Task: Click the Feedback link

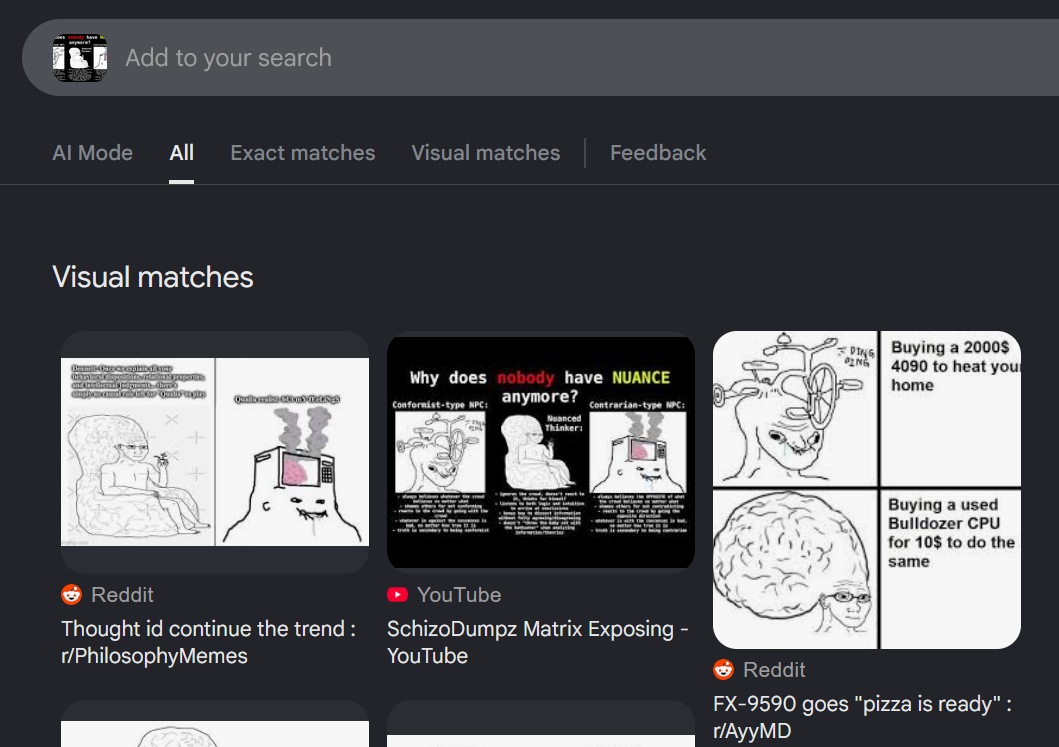Action: pos(658,153)
